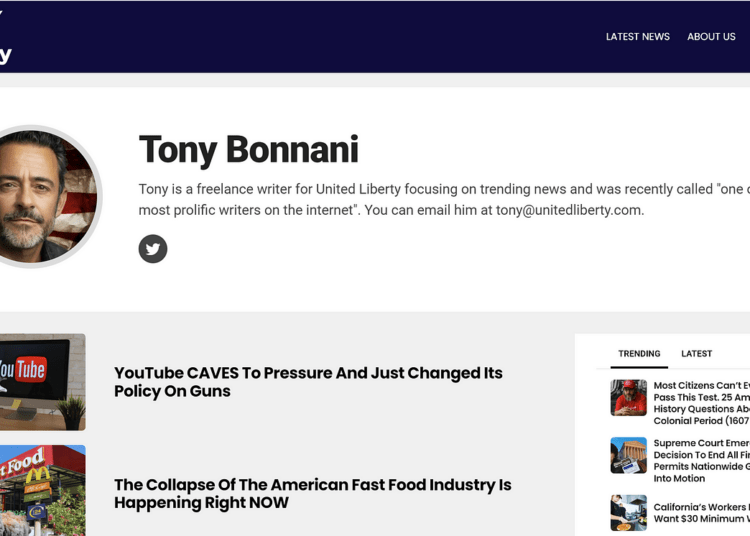Viewport: 750px width, 536px height.
Task: Click the Tony Bonnani author name heading
Action: point(248,150)
